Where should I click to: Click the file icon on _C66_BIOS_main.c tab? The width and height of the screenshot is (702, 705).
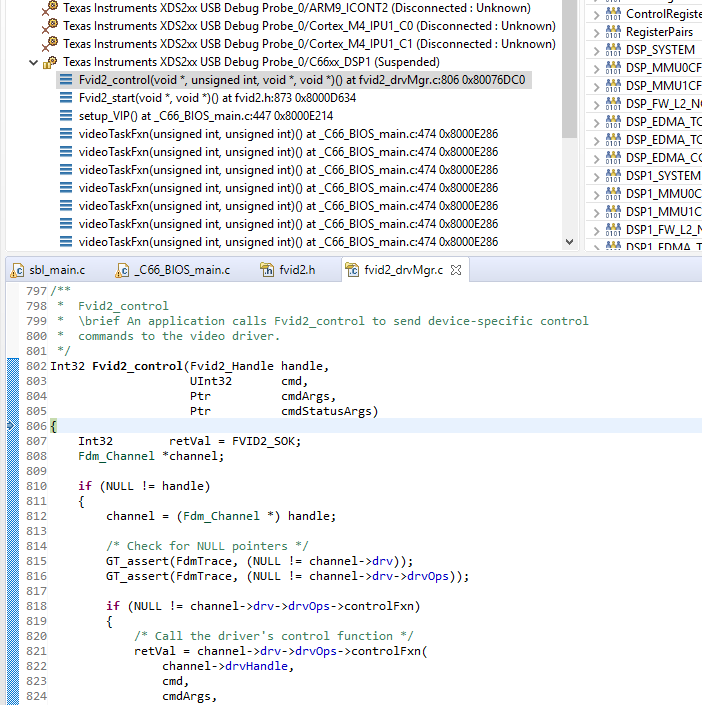[122, 270]
